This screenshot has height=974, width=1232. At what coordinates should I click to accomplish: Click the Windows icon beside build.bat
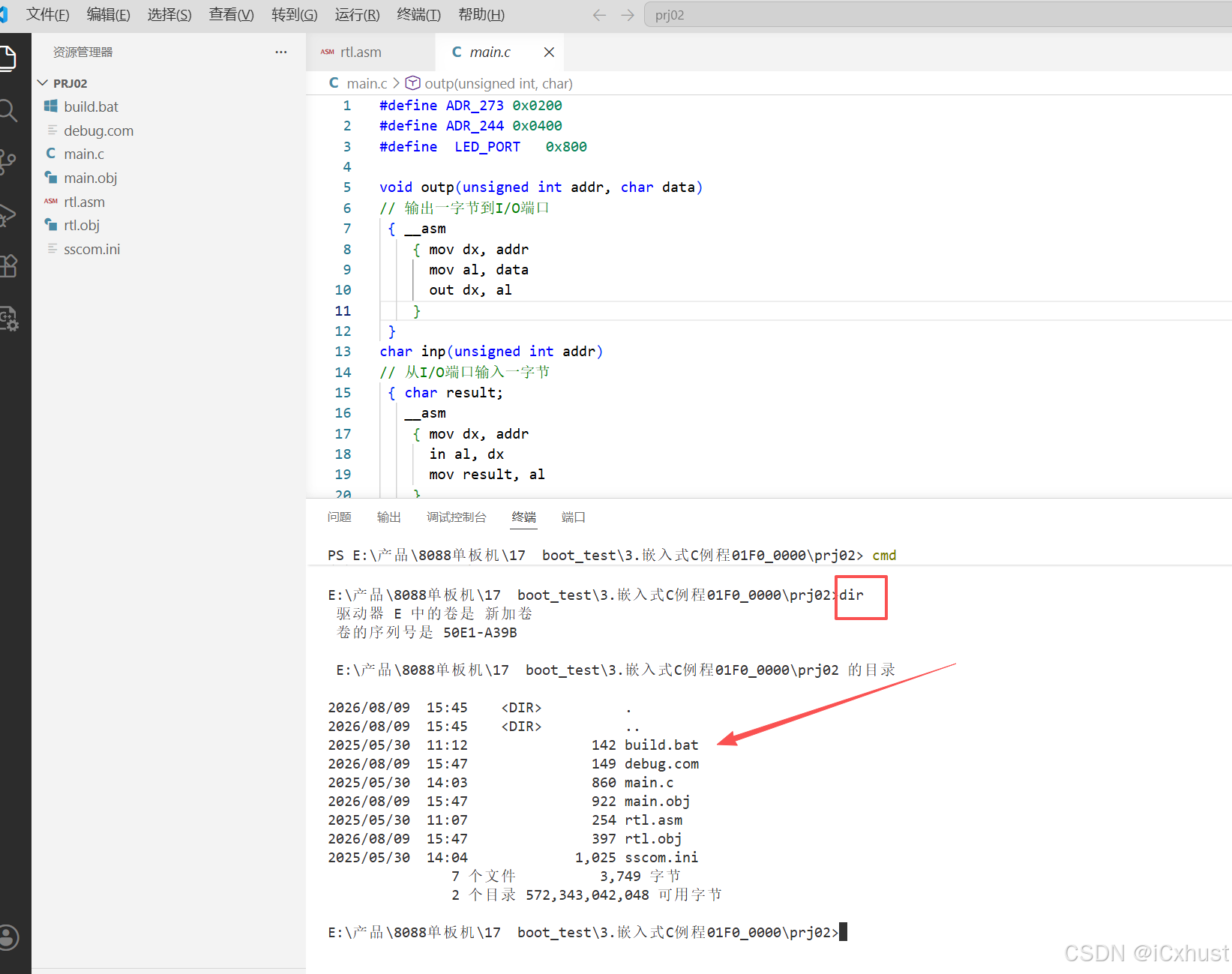pos(51,106)
